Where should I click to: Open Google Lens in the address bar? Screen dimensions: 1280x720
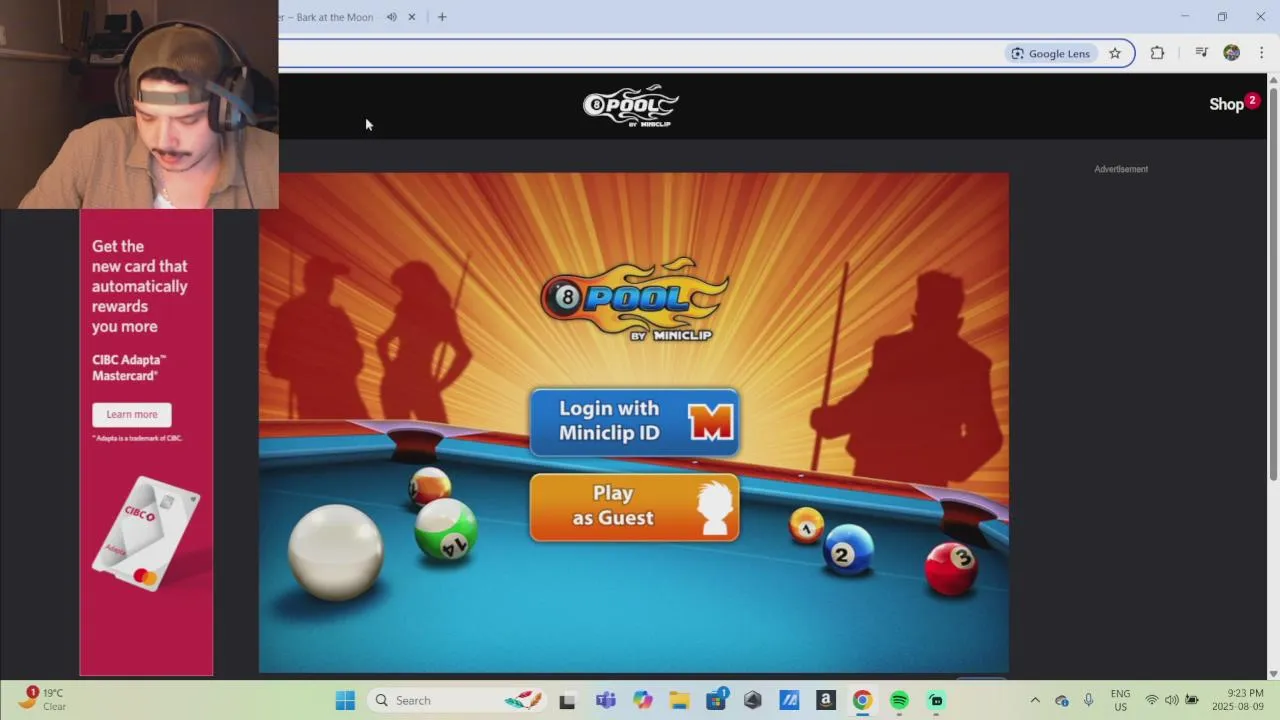point(1050,53)
